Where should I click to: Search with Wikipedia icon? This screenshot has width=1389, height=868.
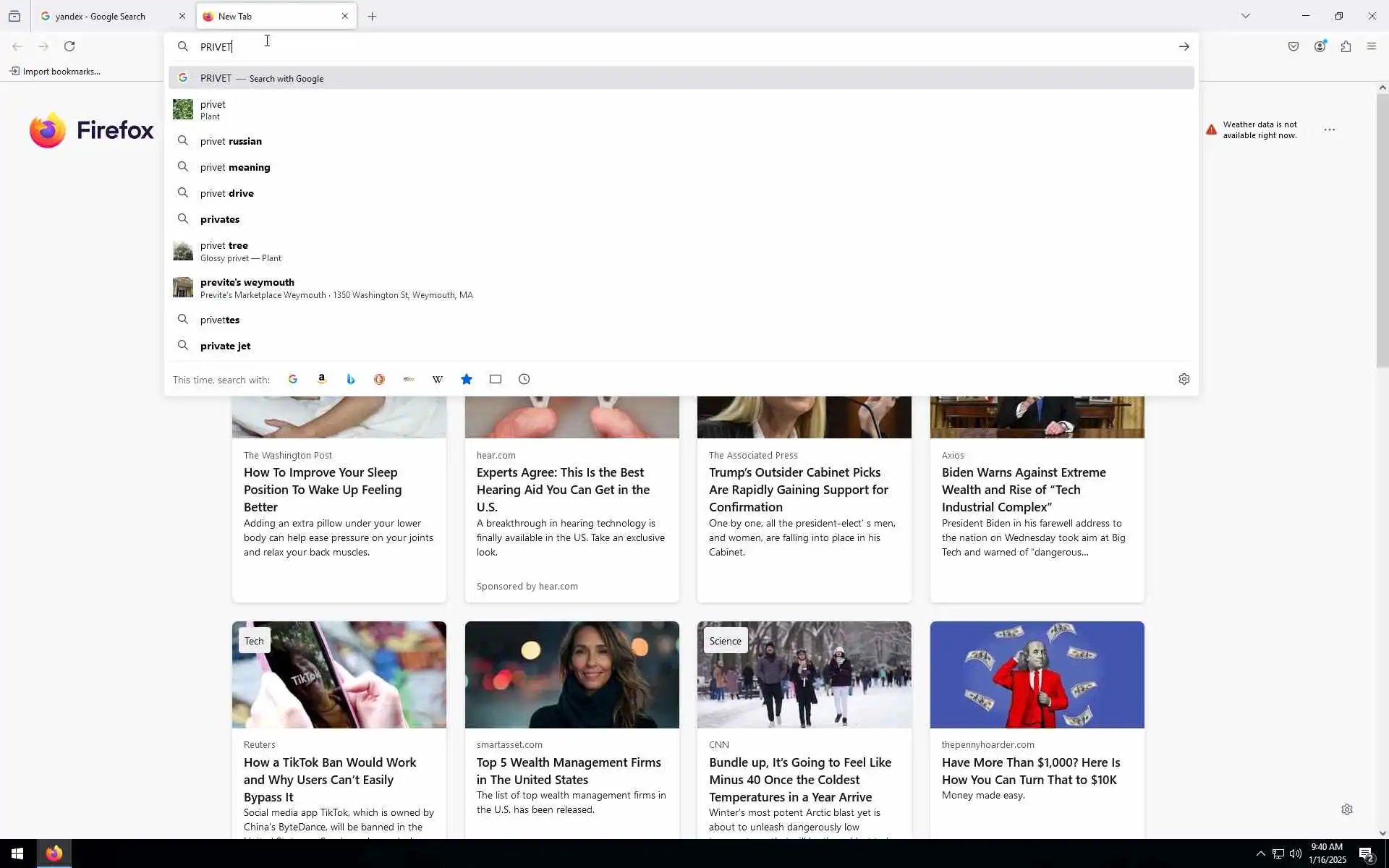(x=438, y=379)
